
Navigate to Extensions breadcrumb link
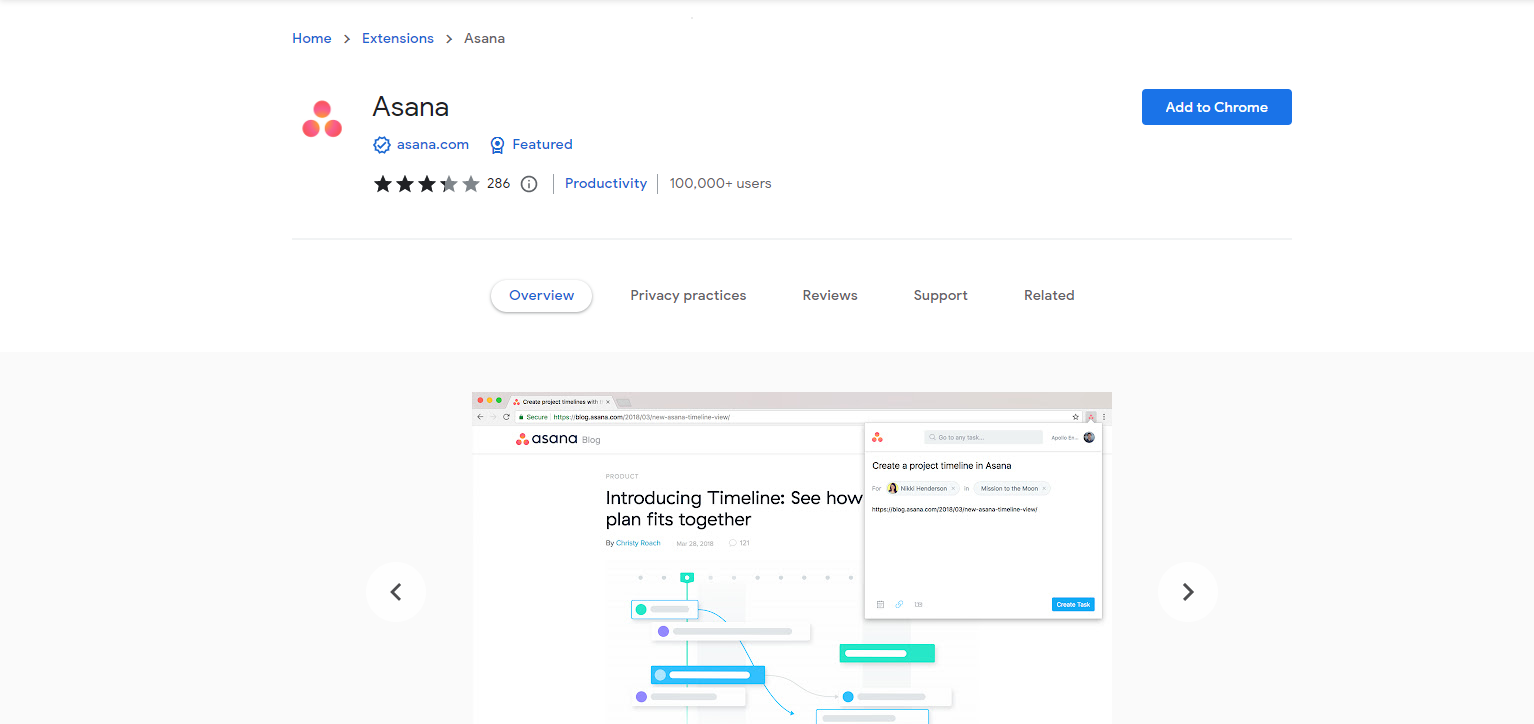[398, 38]
